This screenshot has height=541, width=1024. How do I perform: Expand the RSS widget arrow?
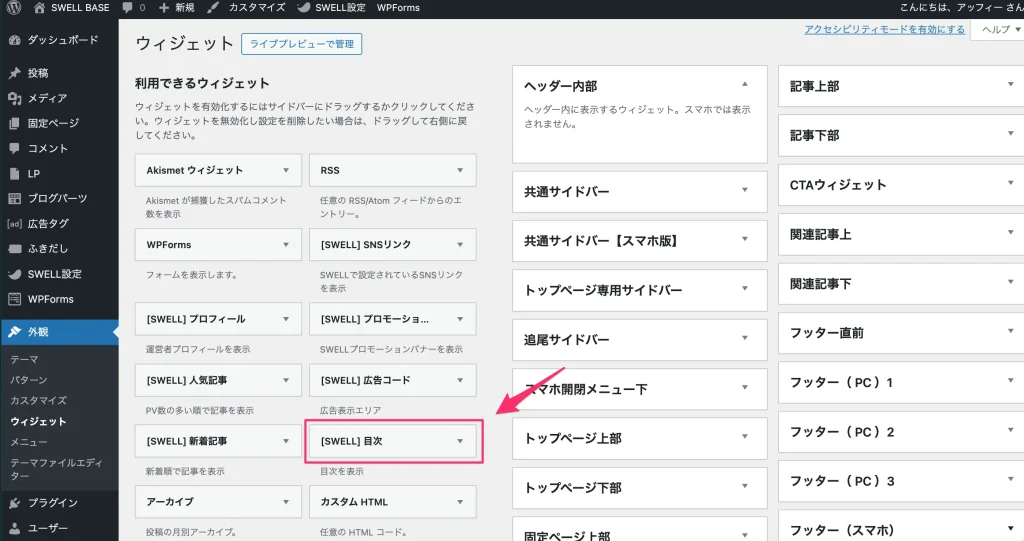click(x=460, y=171)
